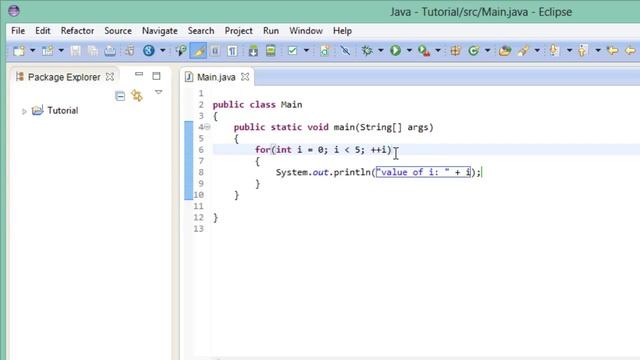Toggle Show Whitespace Characters pilcrow button
640x360 pixels.
click(232, 51)
